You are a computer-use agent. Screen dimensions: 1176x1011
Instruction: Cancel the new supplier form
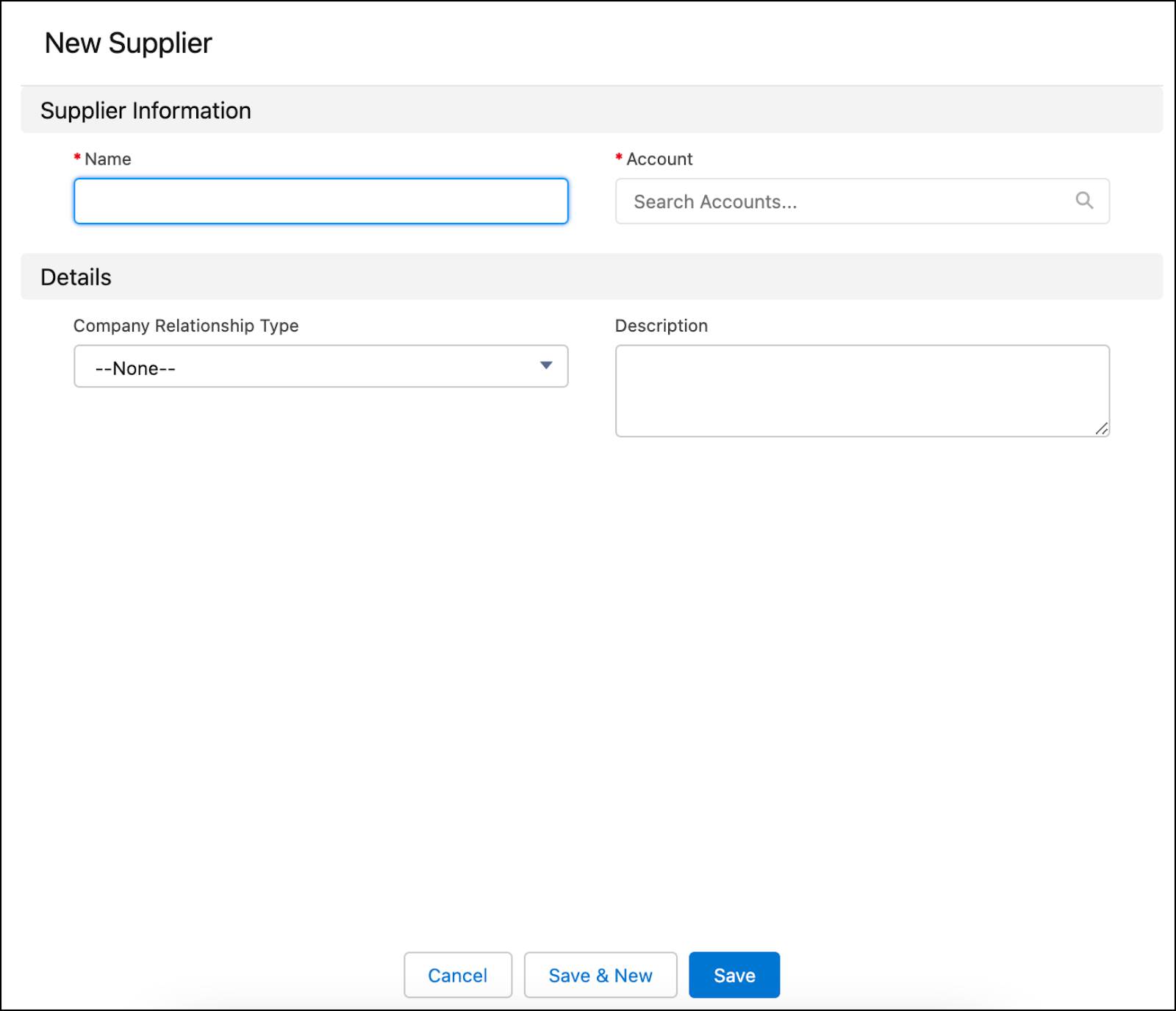pyautogui.click(x=458, y=975)
